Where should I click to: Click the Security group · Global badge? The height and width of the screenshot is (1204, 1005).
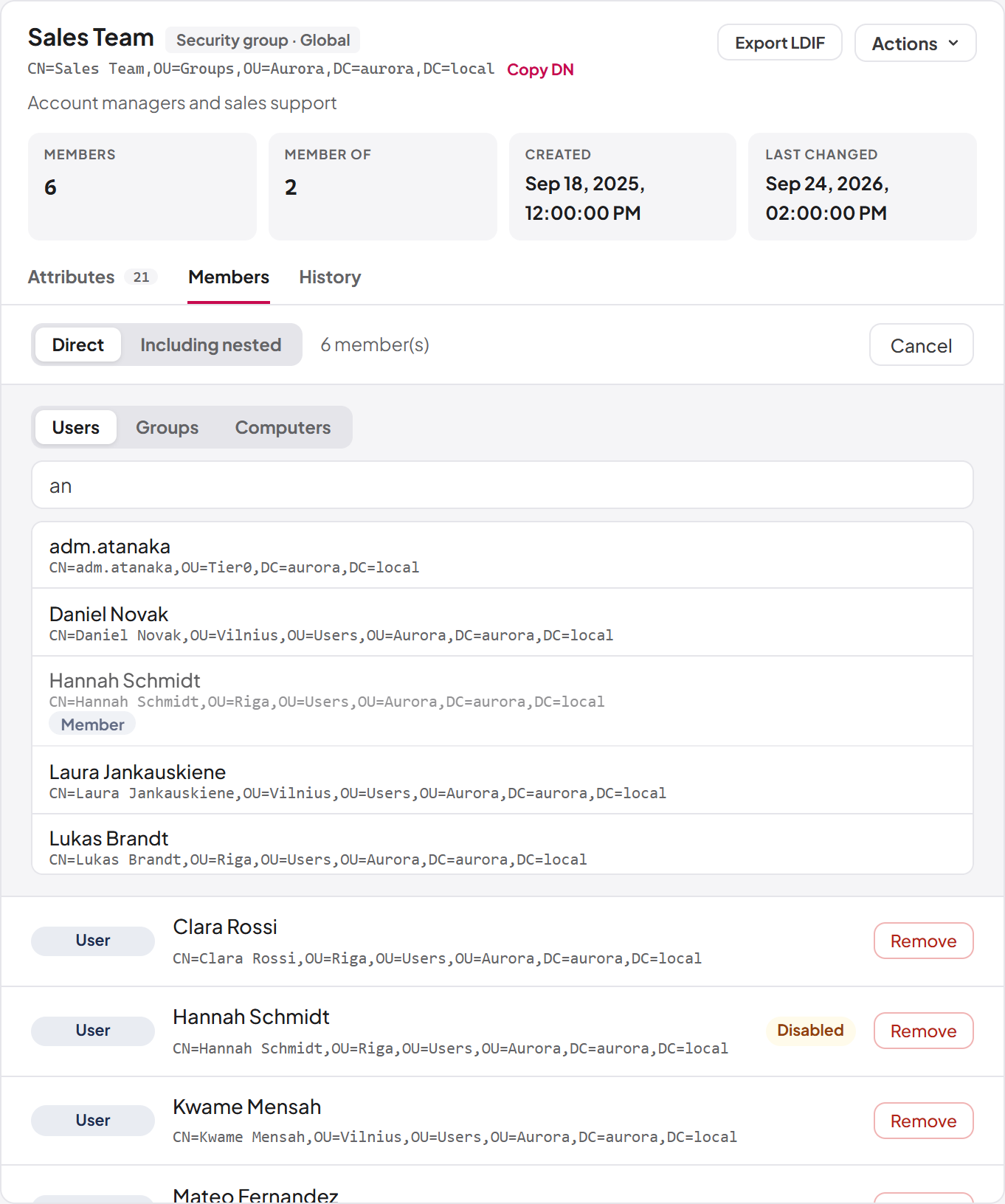(x=263, y=40)
